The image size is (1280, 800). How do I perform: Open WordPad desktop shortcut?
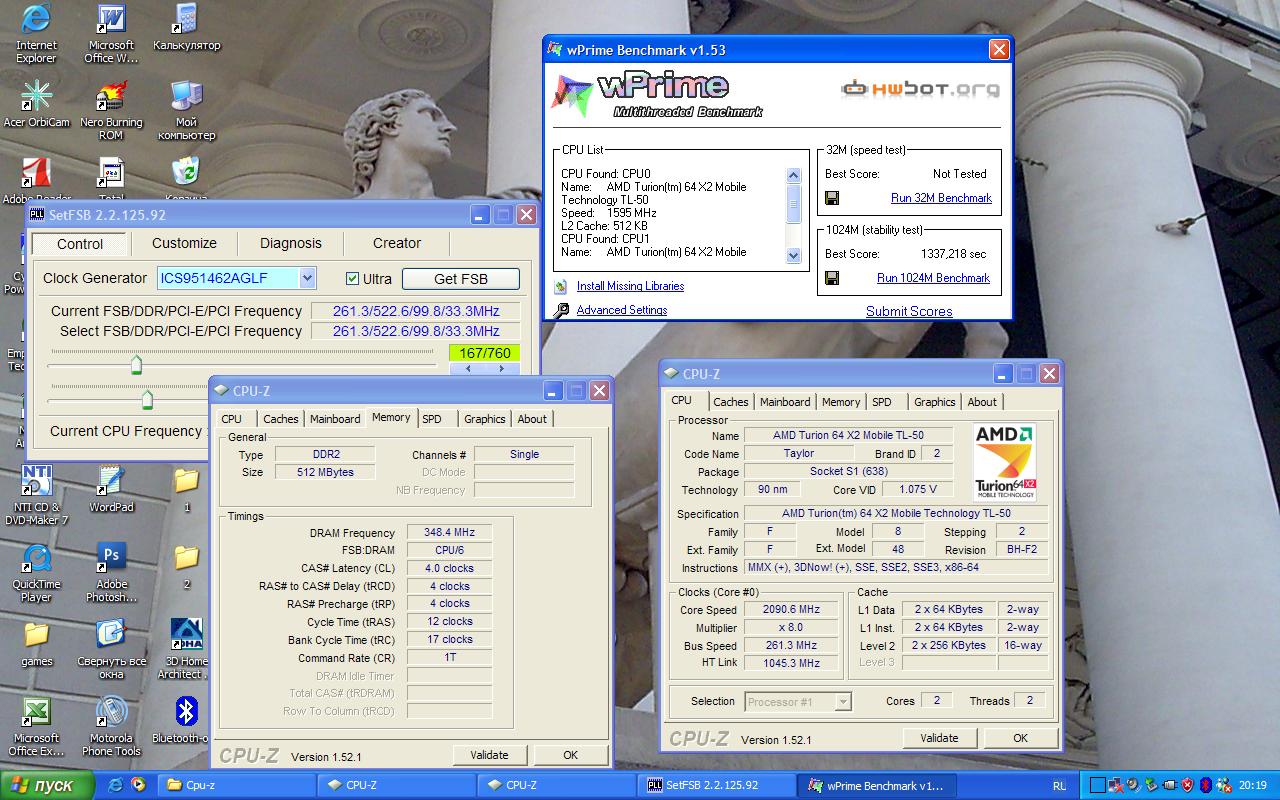tap(111, 489)
